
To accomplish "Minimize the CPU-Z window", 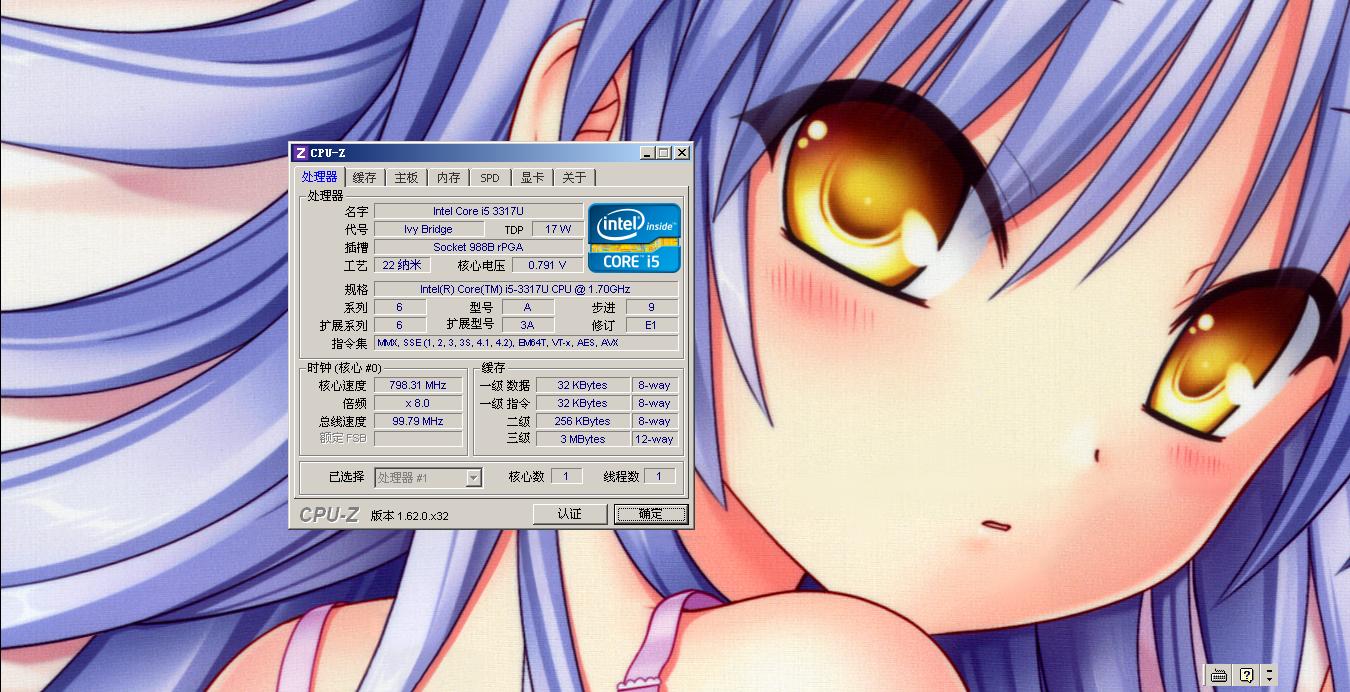I will point(648,153).
